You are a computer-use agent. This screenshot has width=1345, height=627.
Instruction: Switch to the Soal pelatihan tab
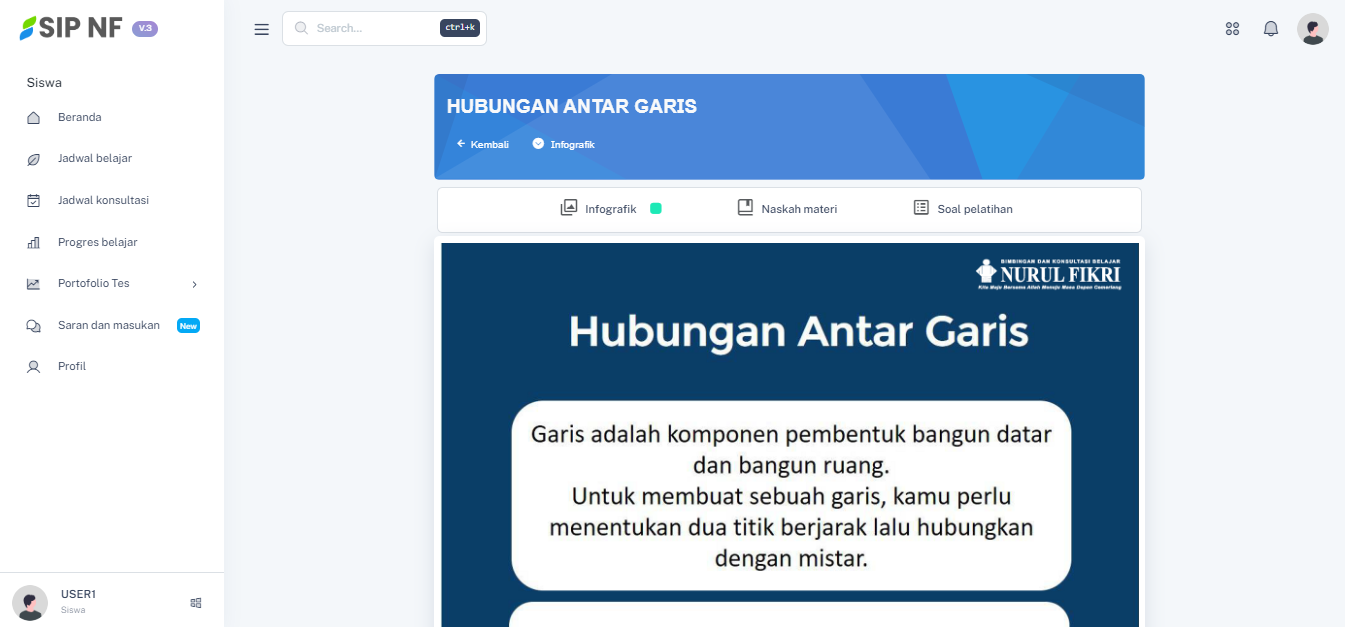963,209
